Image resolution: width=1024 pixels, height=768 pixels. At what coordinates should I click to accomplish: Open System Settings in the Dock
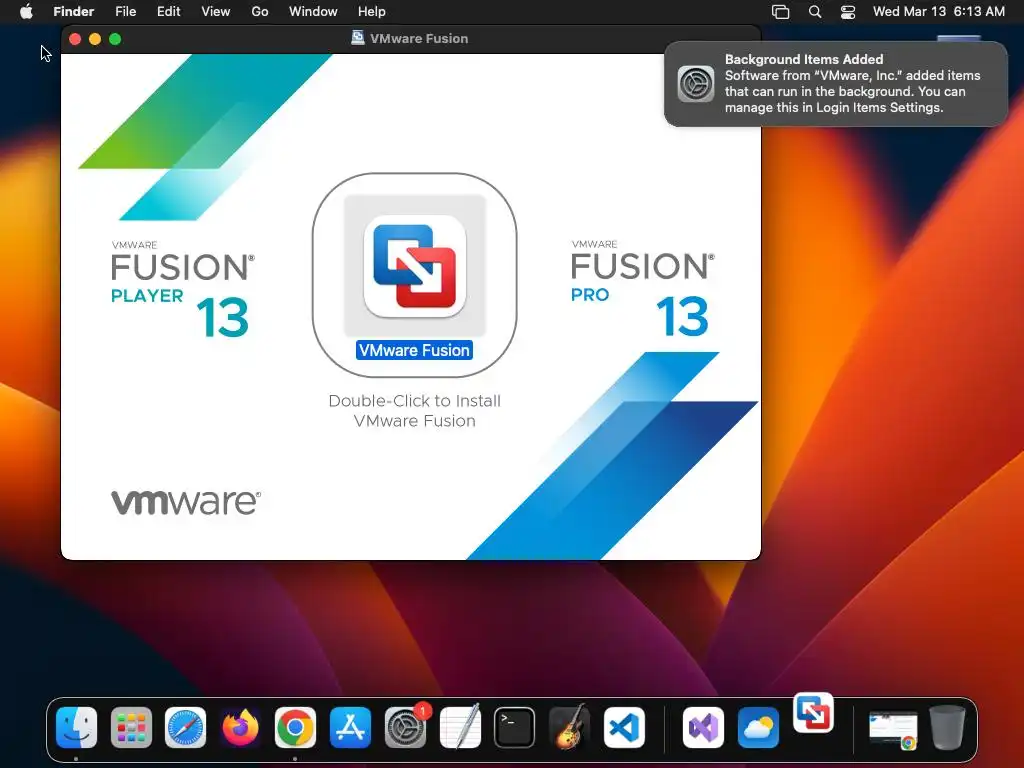(405, 727)
